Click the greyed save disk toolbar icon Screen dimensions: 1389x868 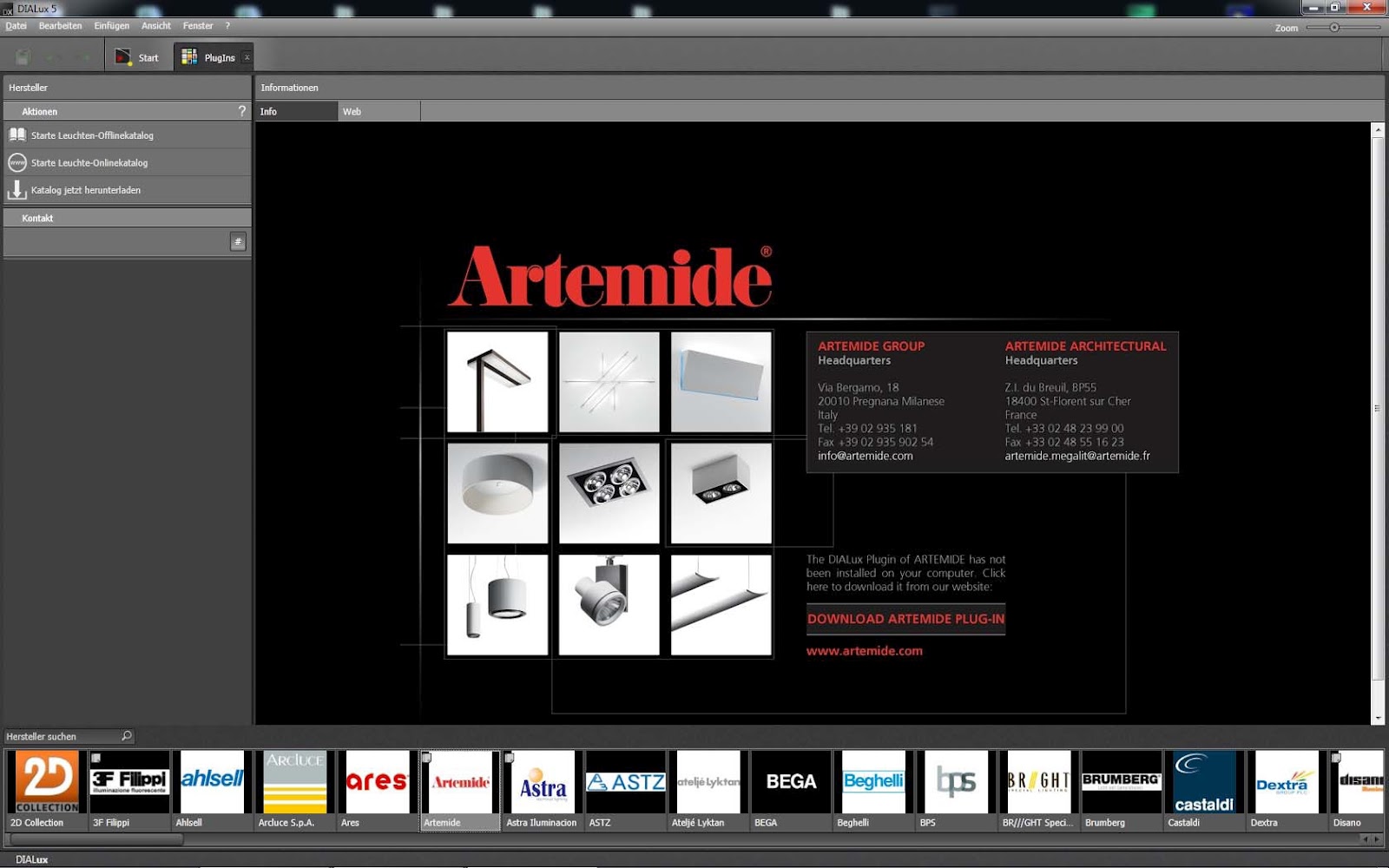tap(23, 57)
